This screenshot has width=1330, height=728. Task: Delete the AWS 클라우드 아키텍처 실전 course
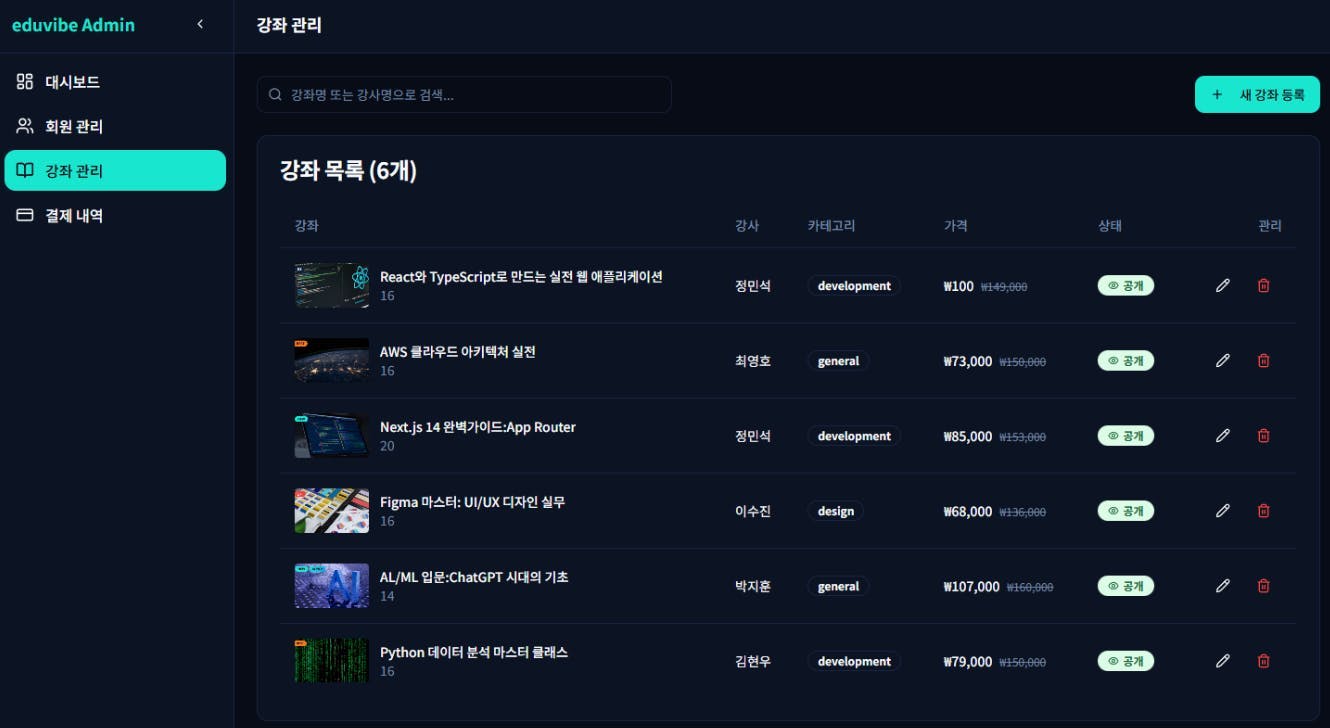pyautogui.click(x=1264, y=361)
